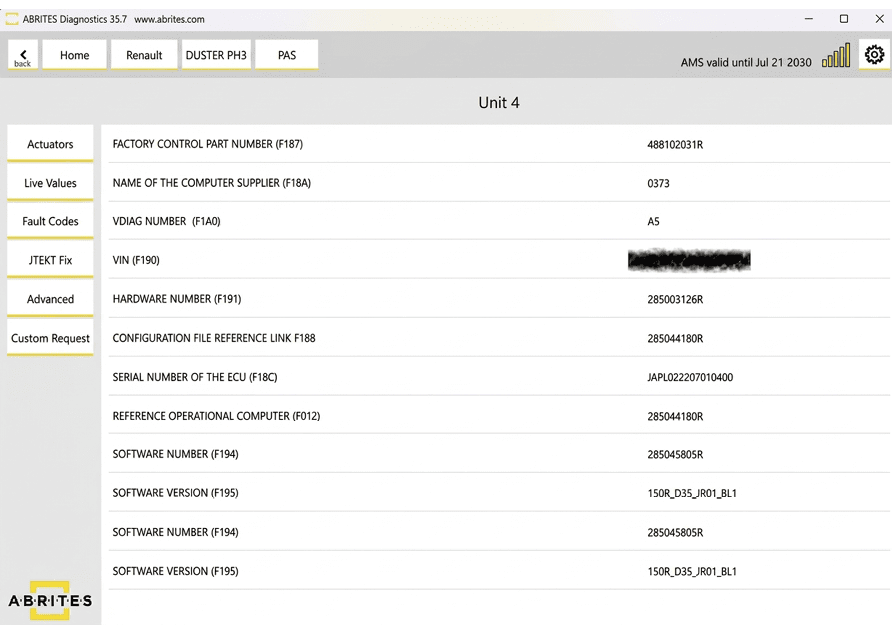Select the last SOFTWARE VERSION (F195) label
Image resolution: width=892 pixels, height=632 pixels.
[x=175, y=571]
